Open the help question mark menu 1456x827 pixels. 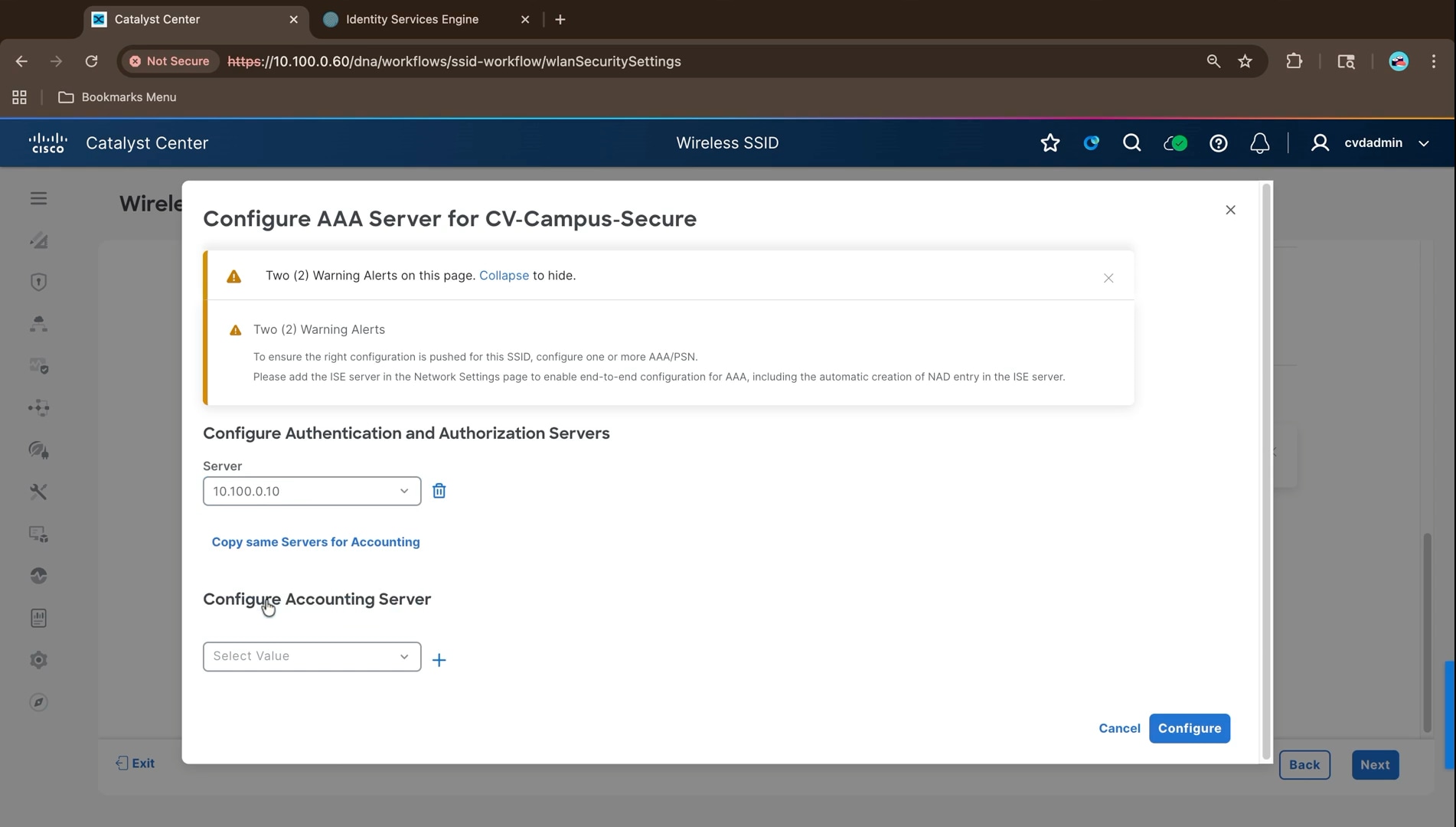[1218, 143]
